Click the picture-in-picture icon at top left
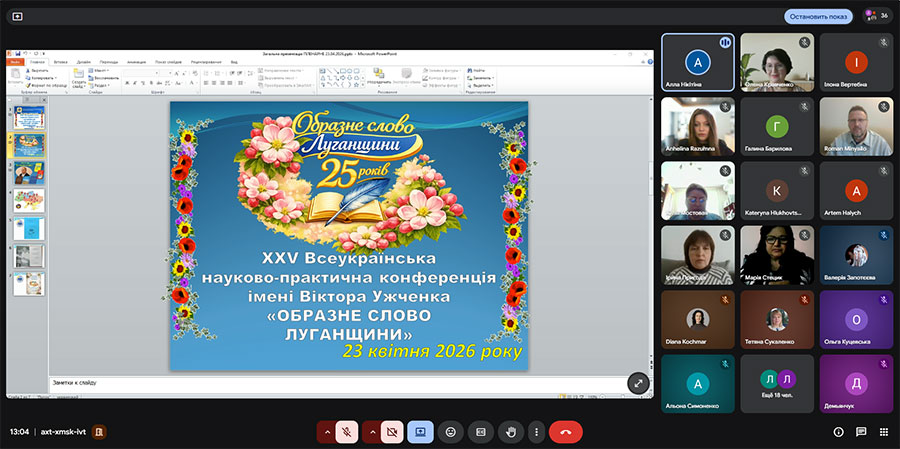This screenshot has width=900, height=449. point(17,16)
